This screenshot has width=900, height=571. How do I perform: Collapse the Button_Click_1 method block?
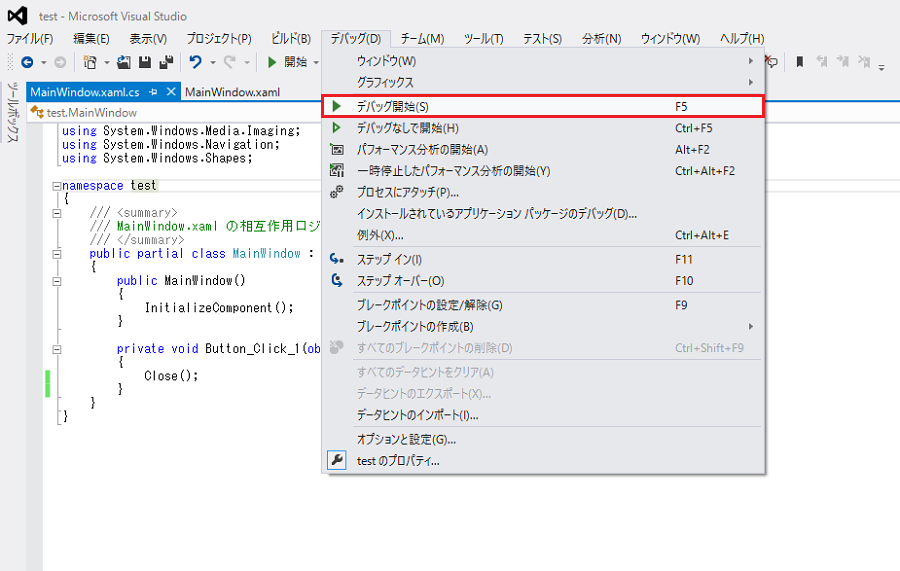coord(56,349)
